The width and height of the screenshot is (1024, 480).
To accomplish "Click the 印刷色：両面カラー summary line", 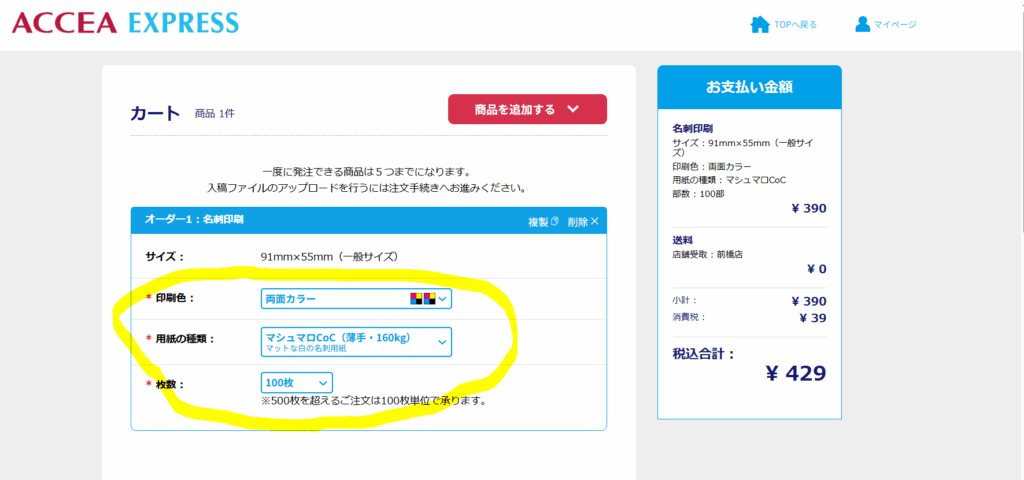I will point(712,167).
